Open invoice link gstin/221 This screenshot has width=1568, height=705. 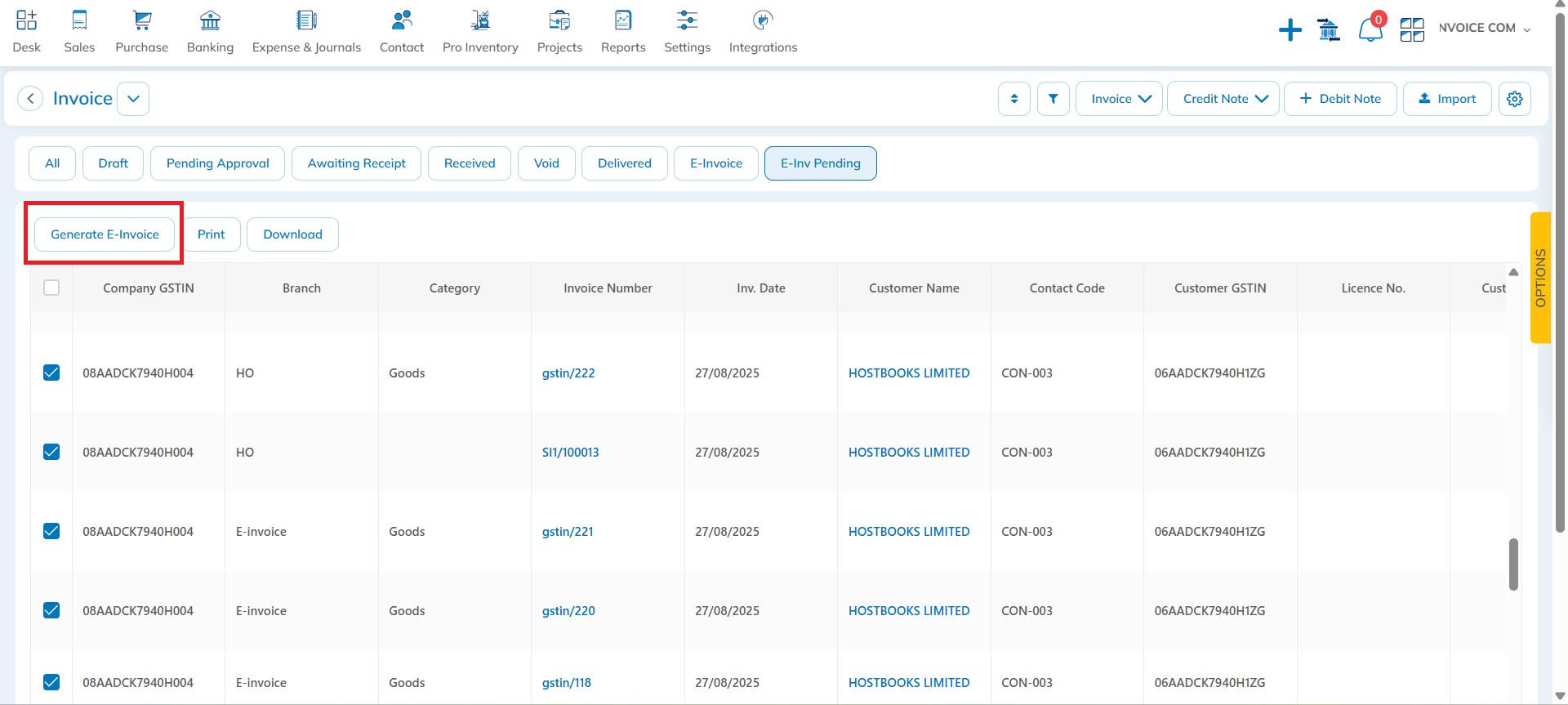click(x=568, y=531)
